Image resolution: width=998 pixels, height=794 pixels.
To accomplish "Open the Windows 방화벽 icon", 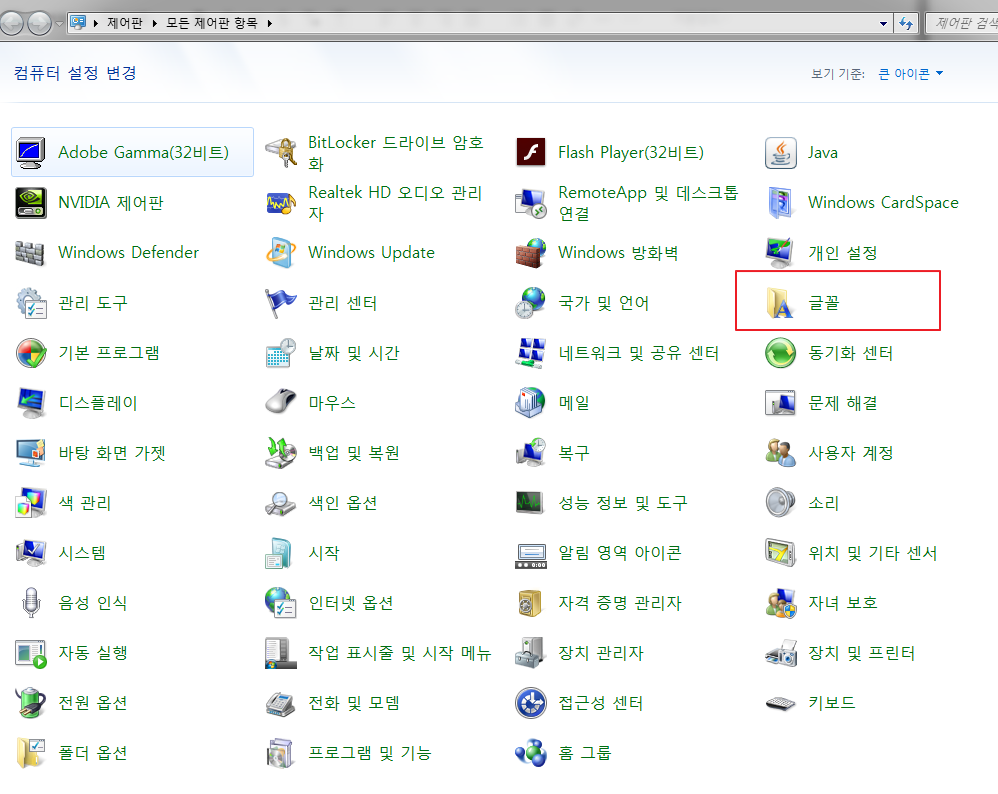I will click(x=531, y=253).
